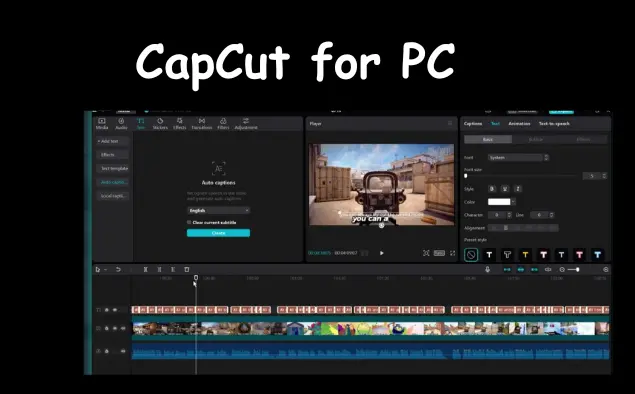This screenshot has width=635, height=394.
Task: Open the English language dropdown
Action: coord(218,211)
